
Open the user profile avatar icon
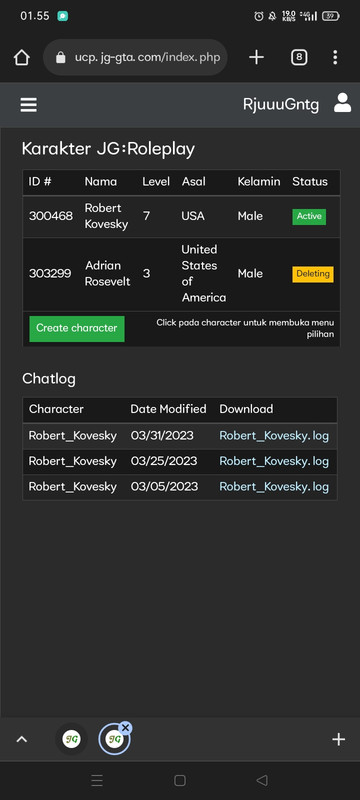(342, 103)
